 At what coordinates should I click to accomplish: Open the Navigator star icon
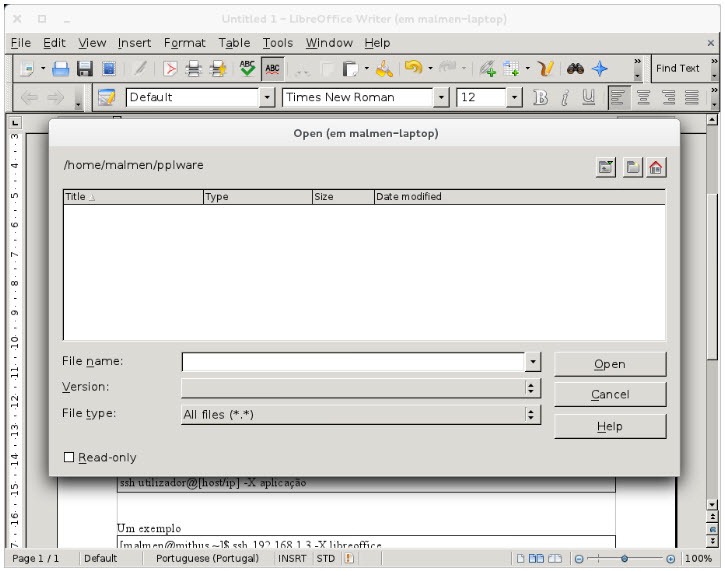tap(600, 69)
